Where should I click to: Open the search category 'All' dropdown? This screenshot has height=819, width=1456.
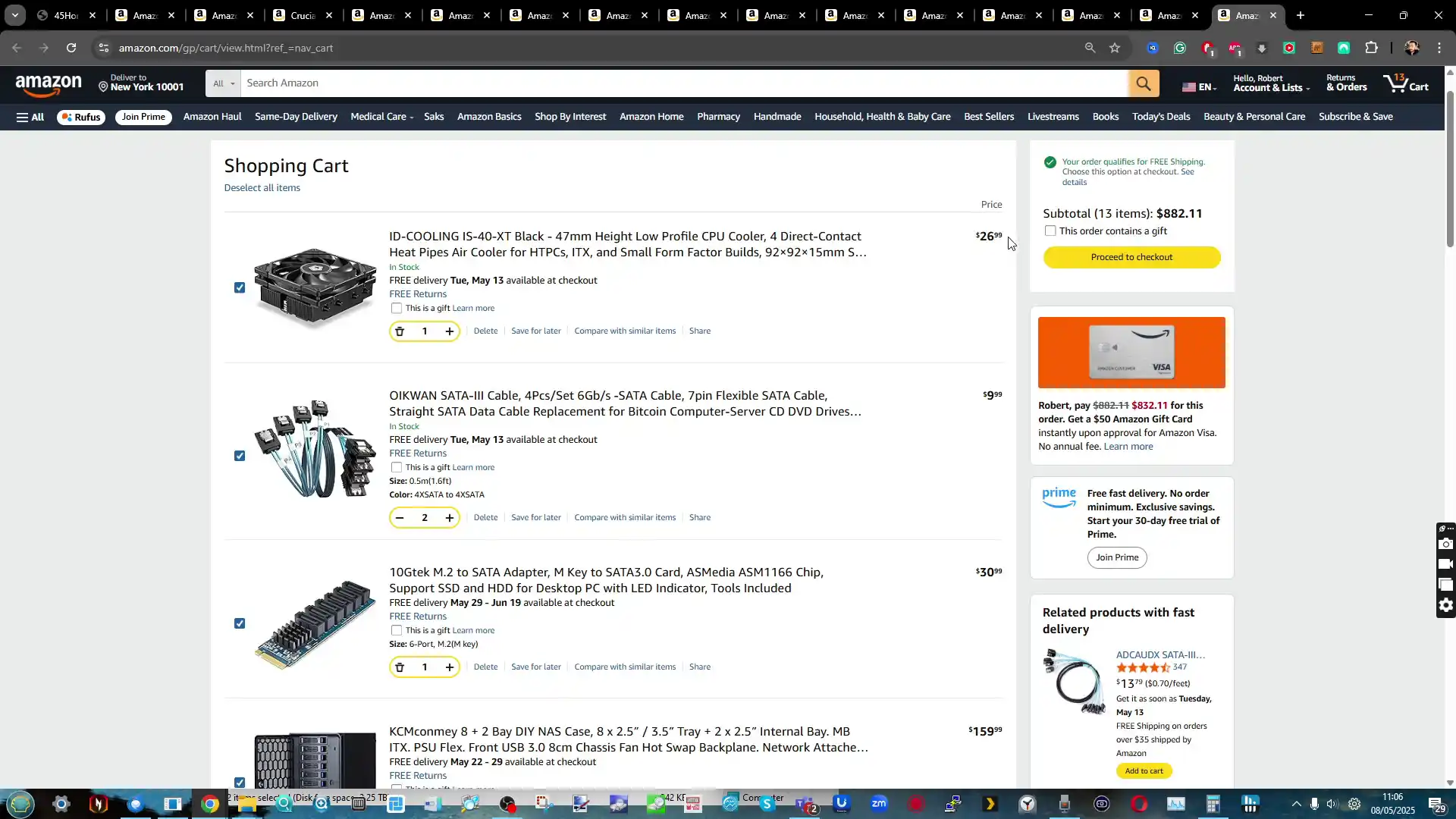[223, 83]
